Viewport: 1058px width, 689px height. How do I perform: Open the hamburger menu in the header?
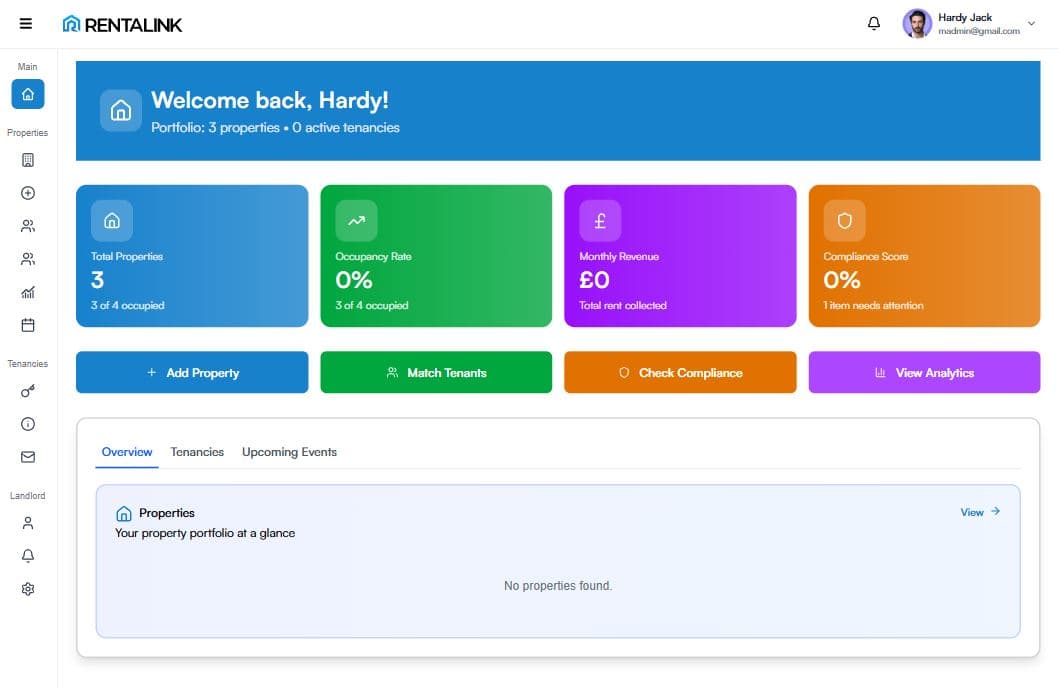tap(26, 24)
